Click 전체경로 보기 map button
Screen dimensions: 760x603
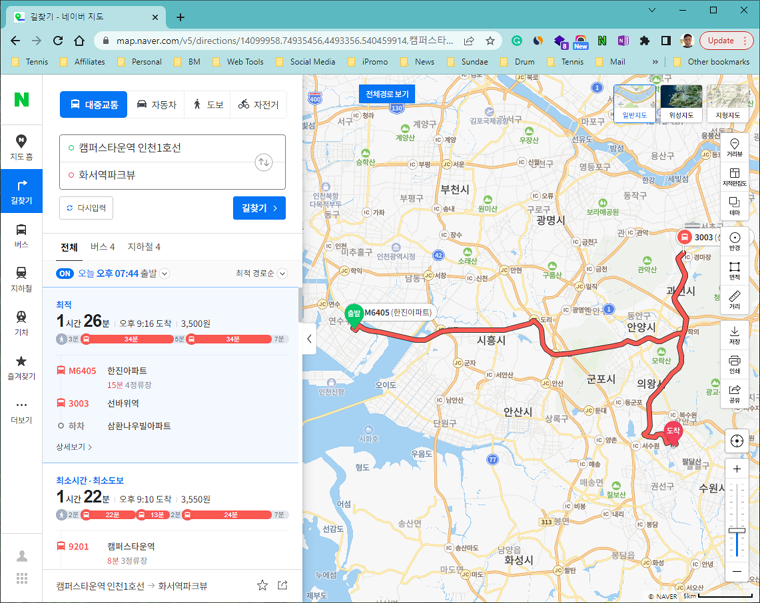387,94
